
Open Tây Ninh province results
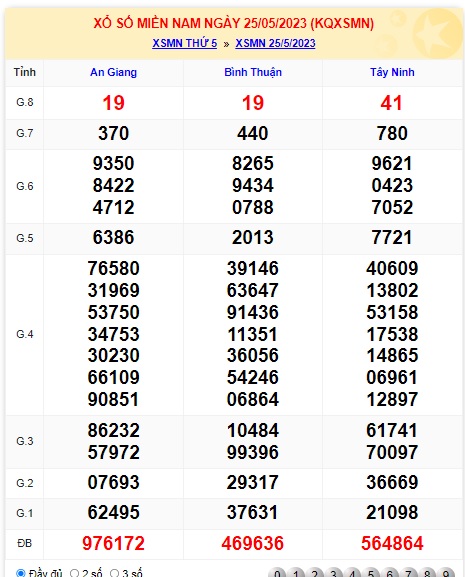[x=392, y=72]
